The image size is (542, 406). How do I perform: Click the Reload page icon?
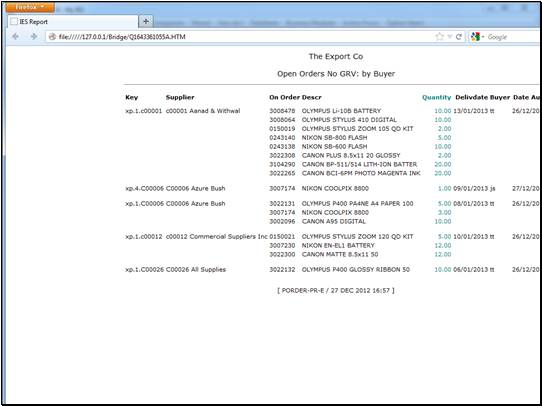point(459,37)
